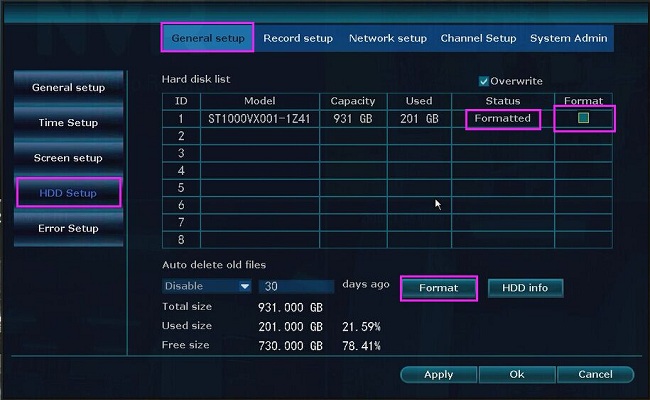Open Time Setup in the sidebar

68,123
